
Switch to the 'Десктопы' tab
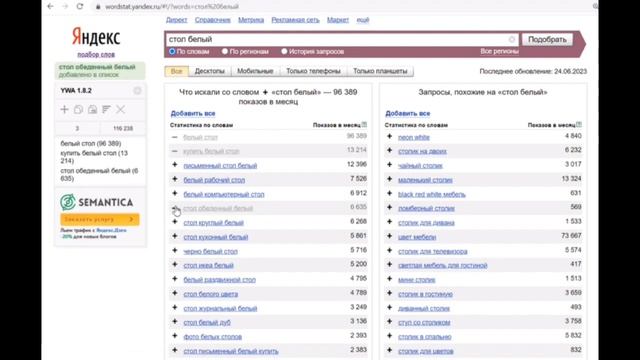209,71
